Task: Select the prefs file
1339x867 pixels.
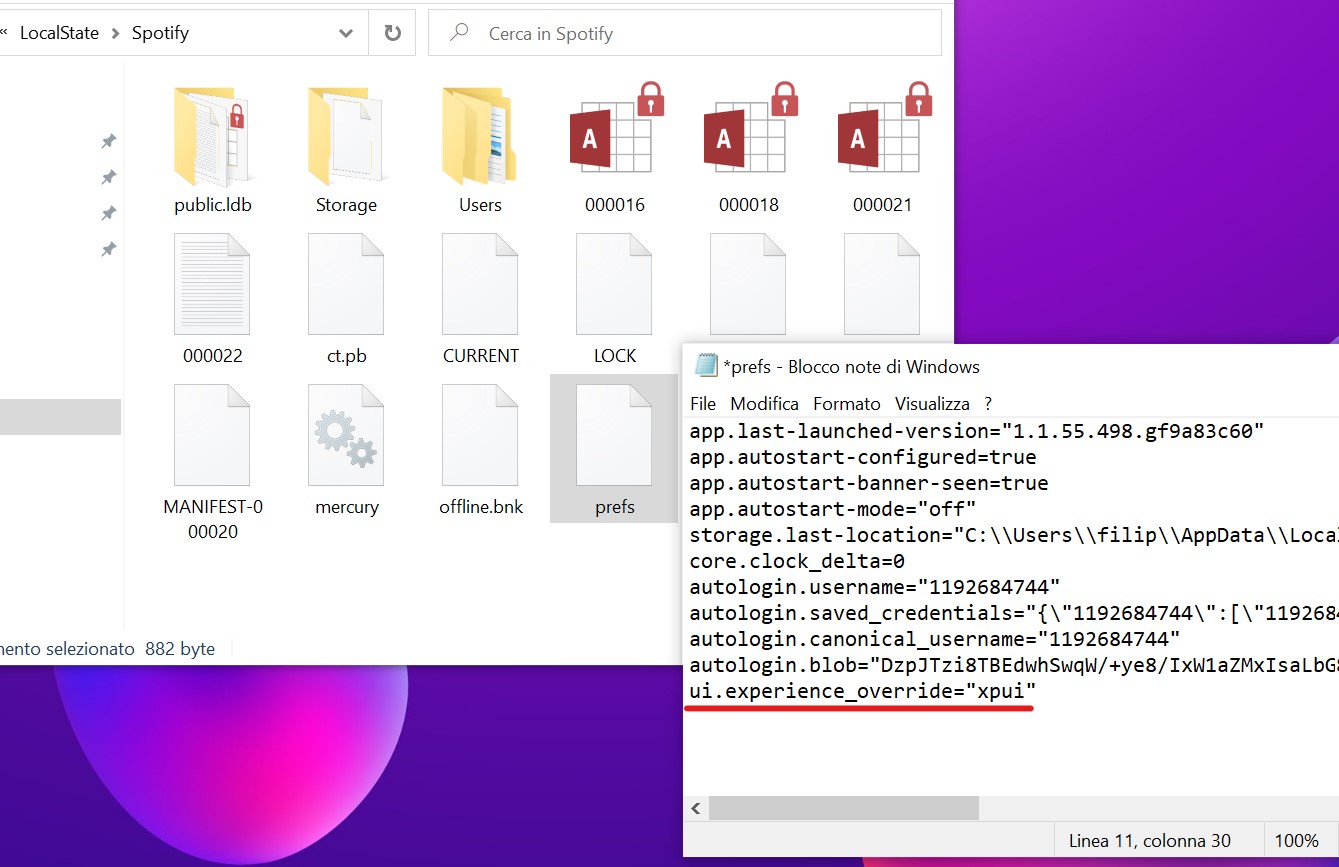Action: click(x=614, y=448)
